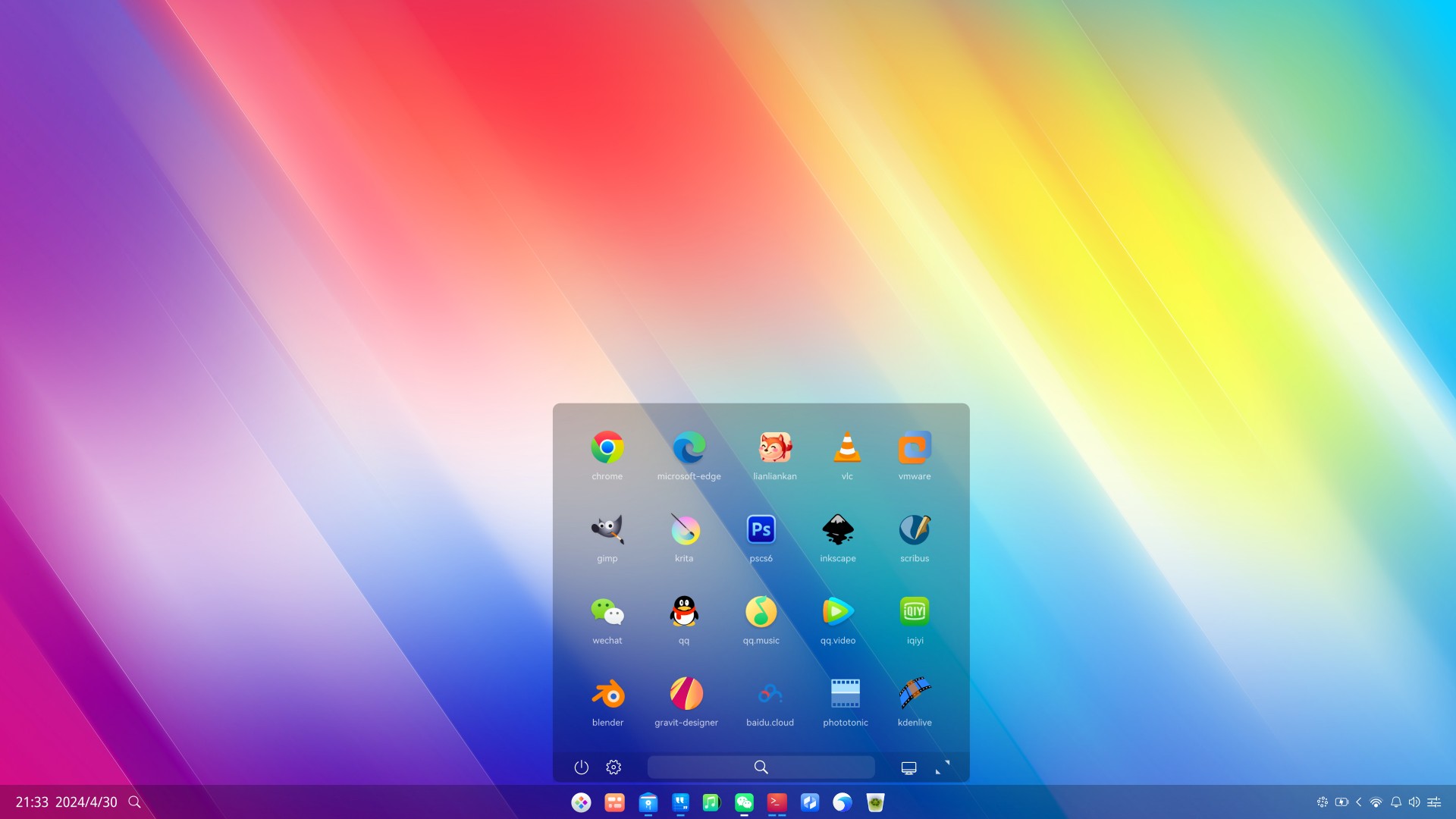Image resolution: width=1456 pixels, height=819 pixels.
Task: Open the iqiyi app icon
Action: [915, 611]
